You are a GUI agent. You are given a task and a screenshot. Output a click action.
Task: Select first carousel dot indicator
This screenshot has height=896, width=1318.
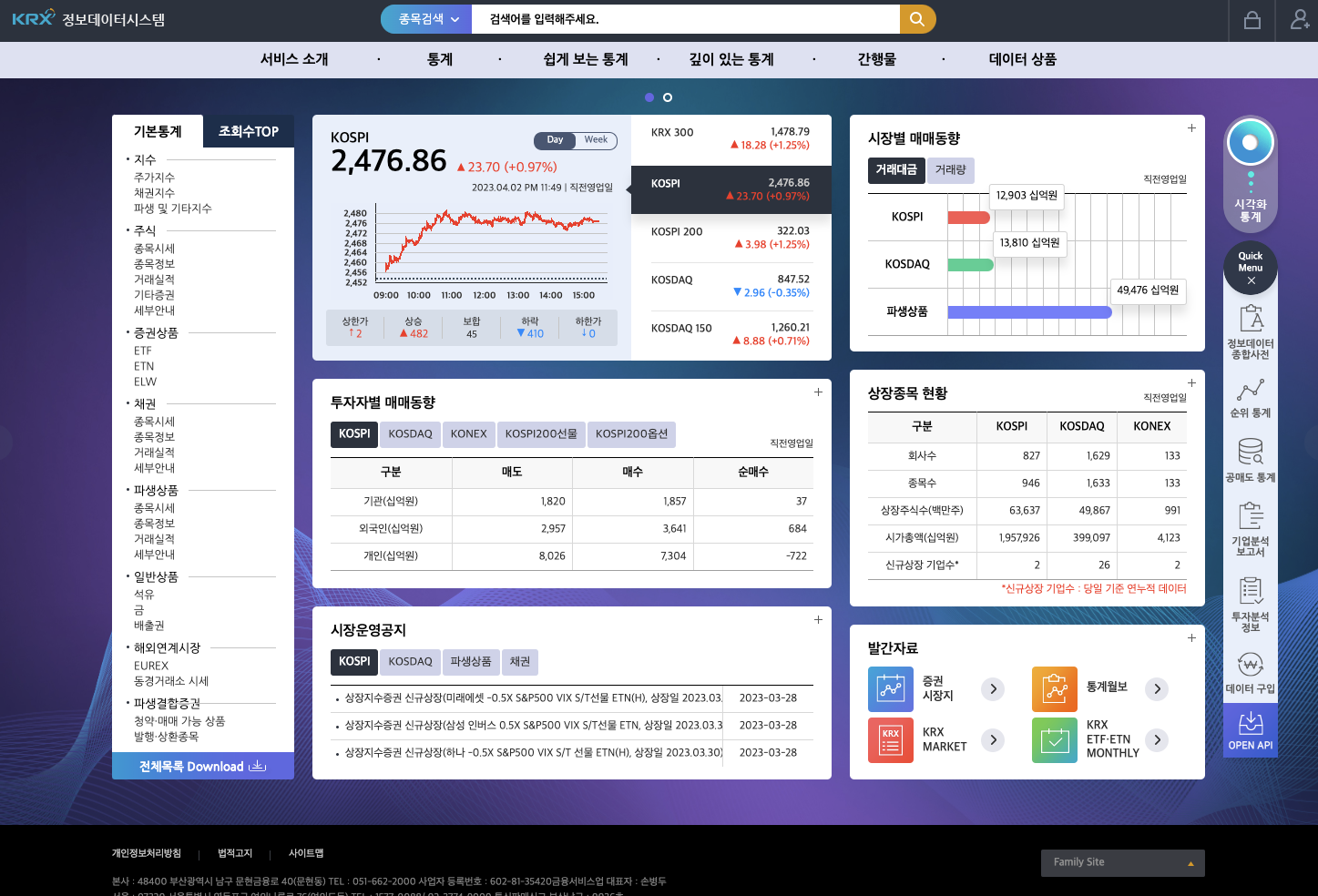649,97
